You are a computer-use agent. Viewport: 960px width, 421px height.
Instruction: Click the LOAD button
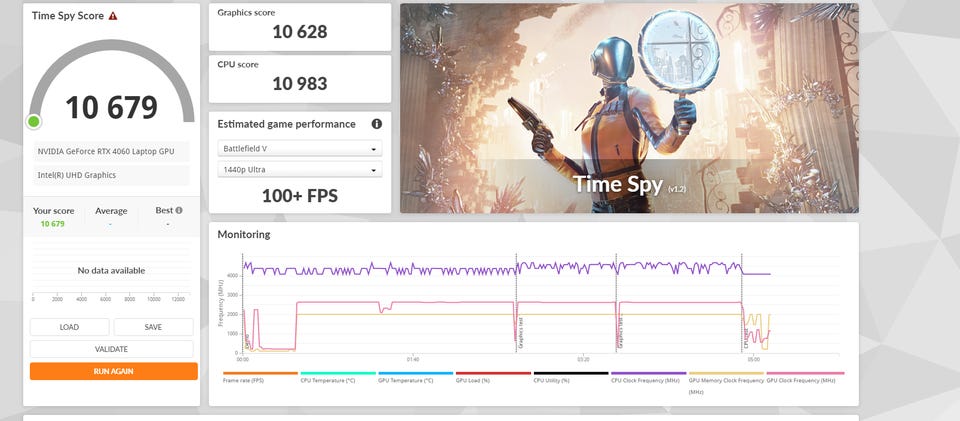tap(69, 327)
